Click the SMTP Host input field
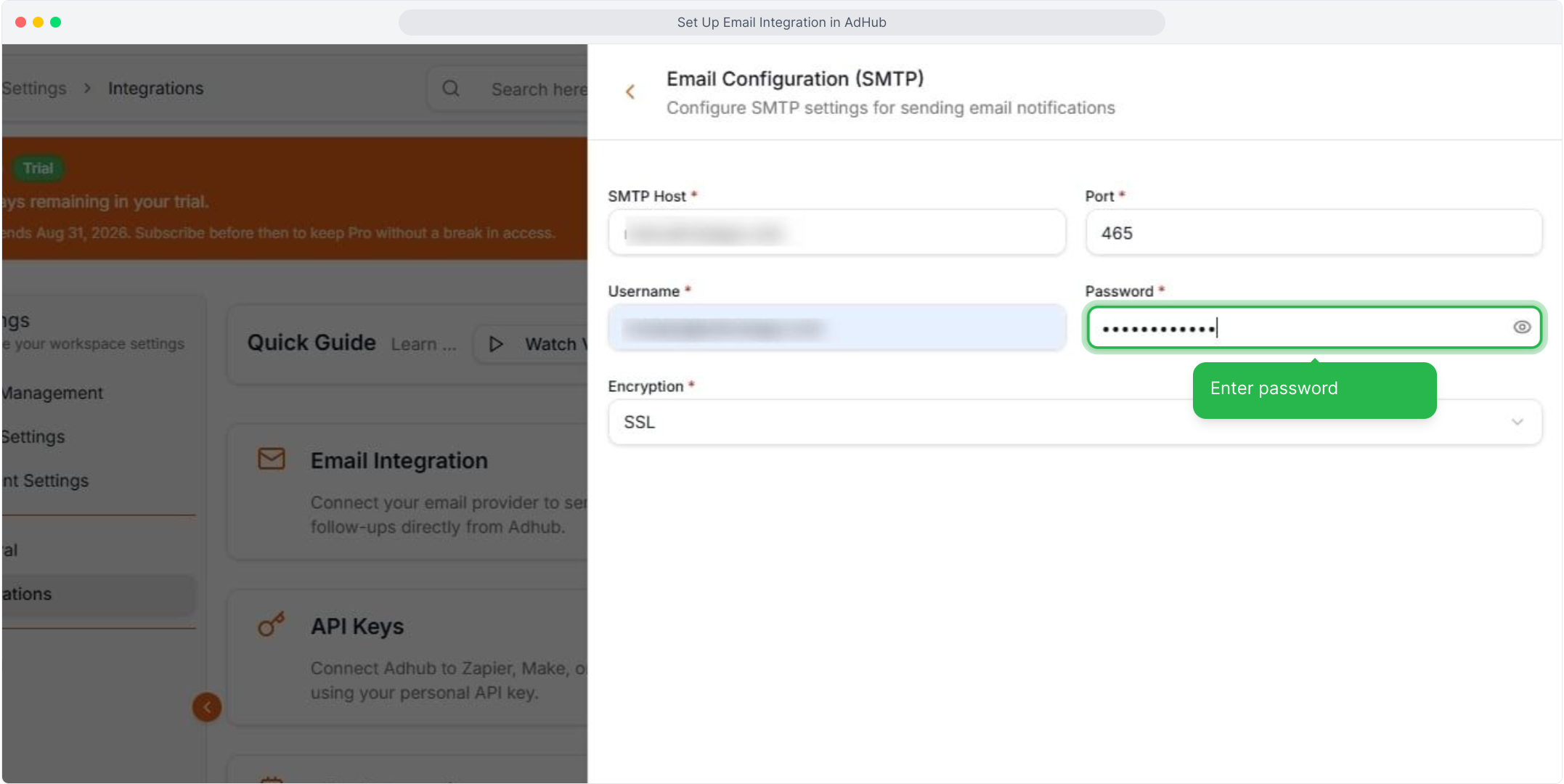Screen dimensions: 1564x784 836,233
